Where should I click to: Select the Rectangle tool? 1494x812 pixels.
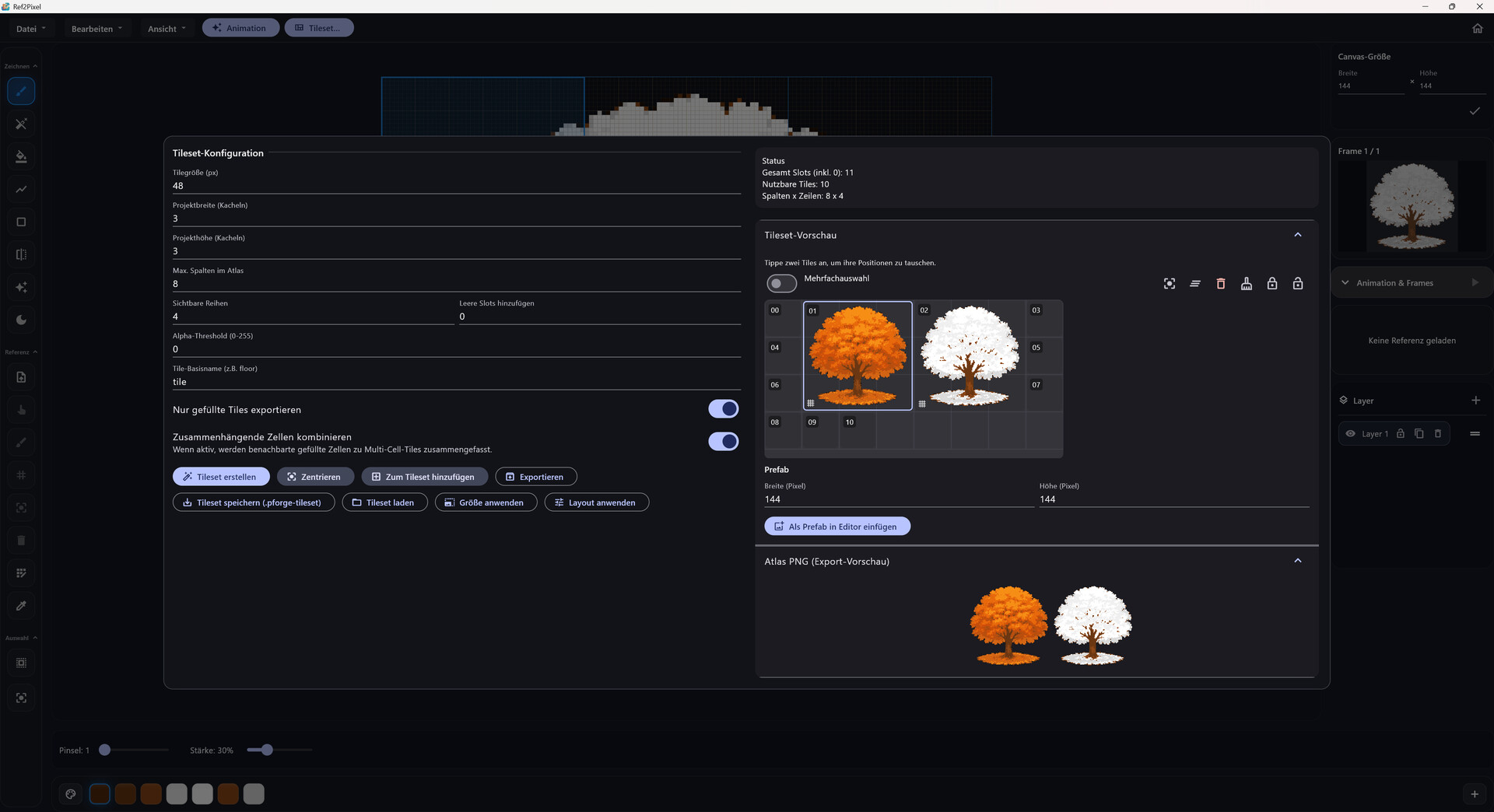(x=21, y=222)
